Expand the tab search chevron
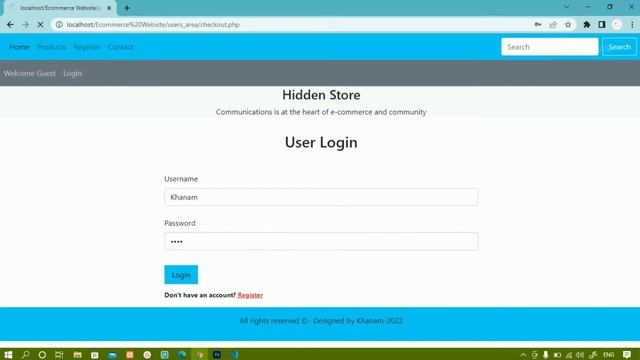This screenshot has height=360, width=640. [x=567, y=7]
